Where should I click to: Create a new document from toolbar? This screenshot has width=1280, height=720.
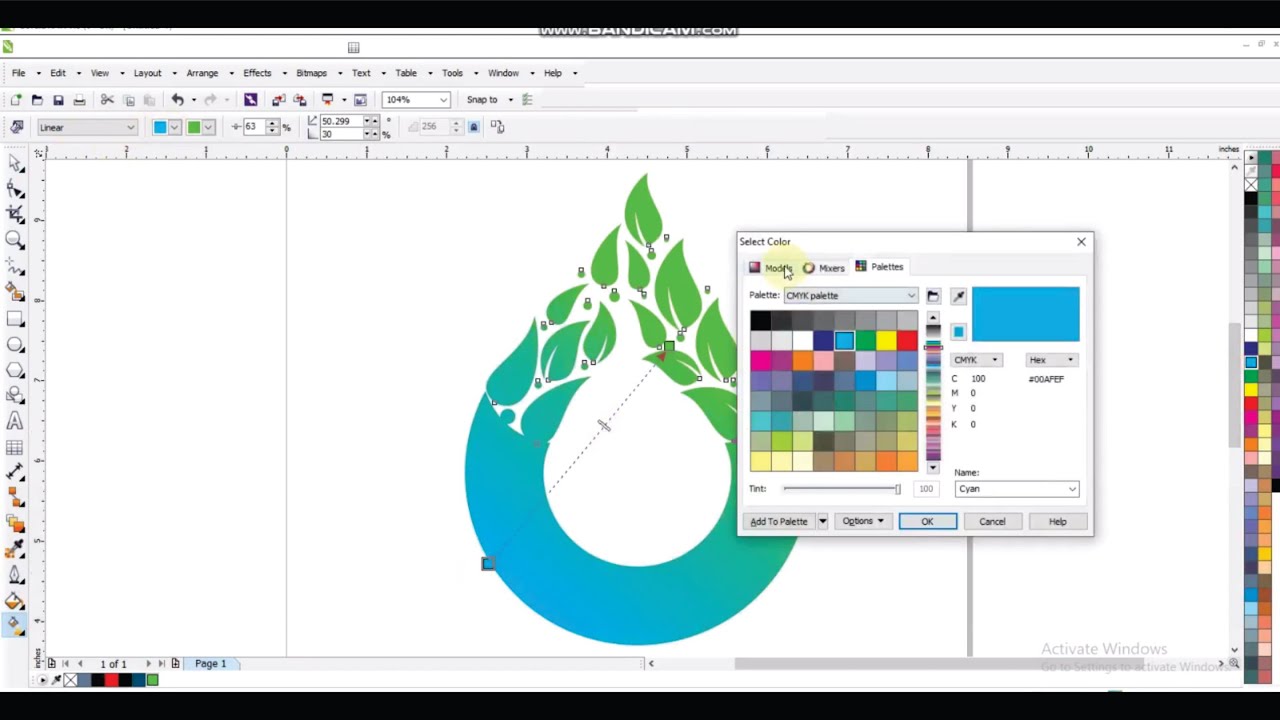click(16, 99)
